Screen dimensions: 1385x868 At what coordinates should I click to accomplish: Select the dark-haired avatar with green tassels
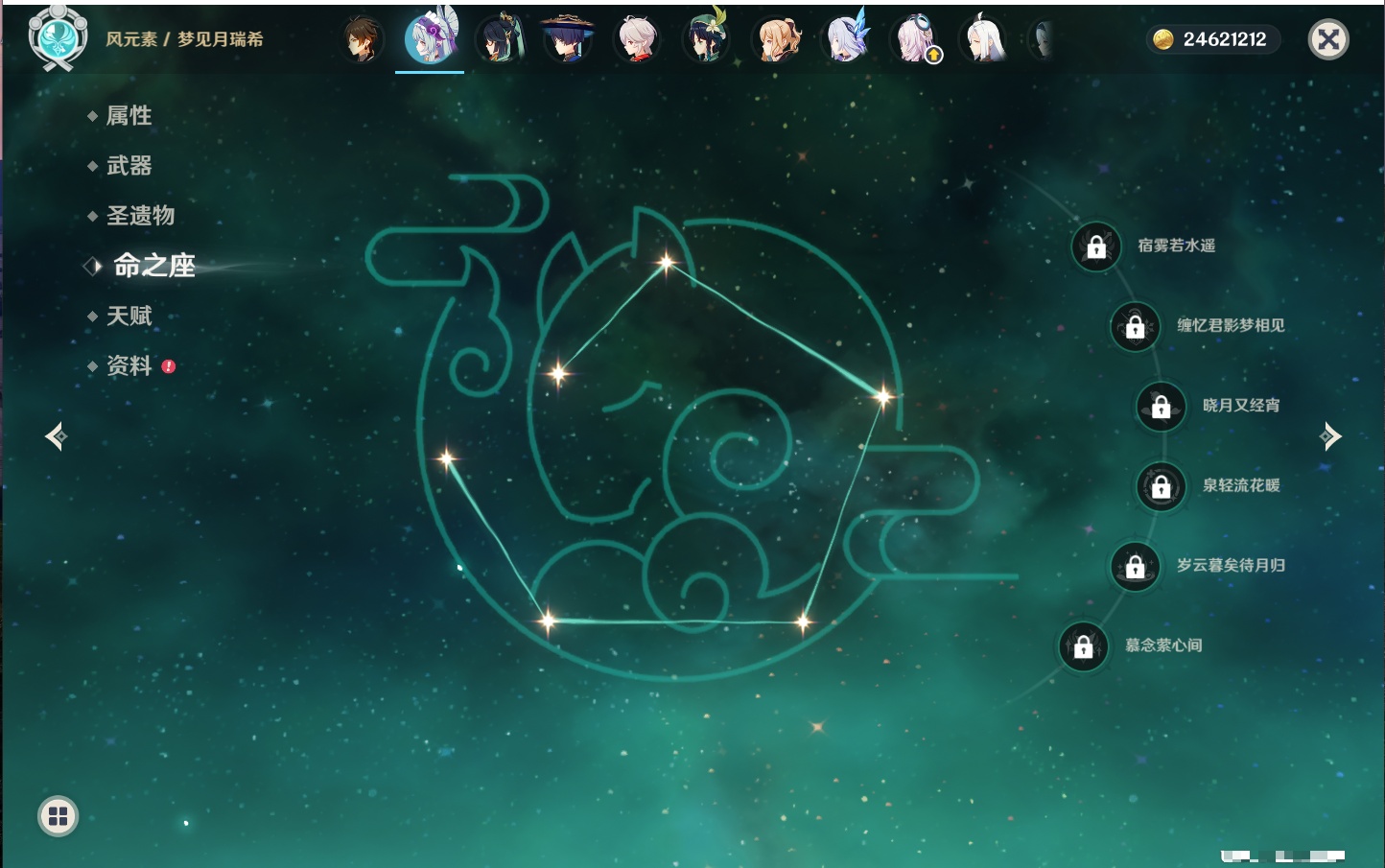pos(500,39)
